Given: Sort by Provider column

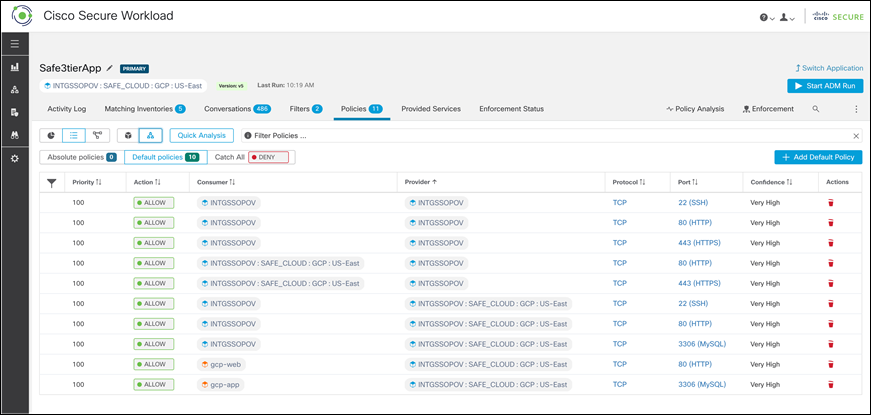Looking at the screenshot, I should [421, 182].
